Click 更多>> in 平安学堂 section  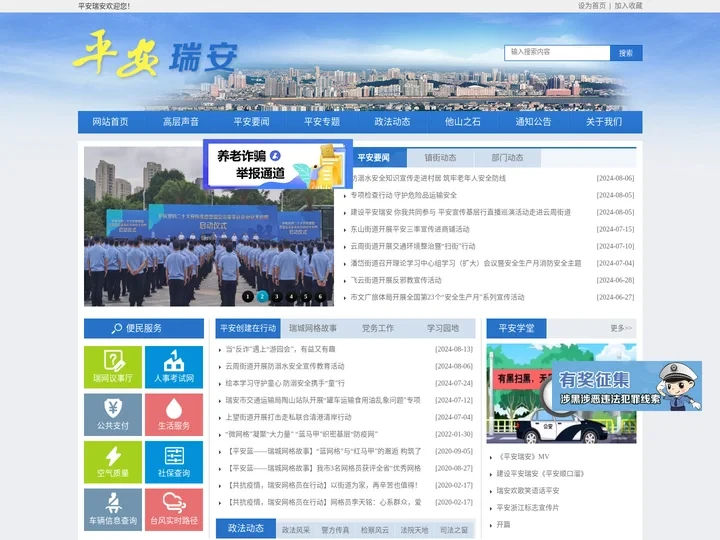click(621, 328)
